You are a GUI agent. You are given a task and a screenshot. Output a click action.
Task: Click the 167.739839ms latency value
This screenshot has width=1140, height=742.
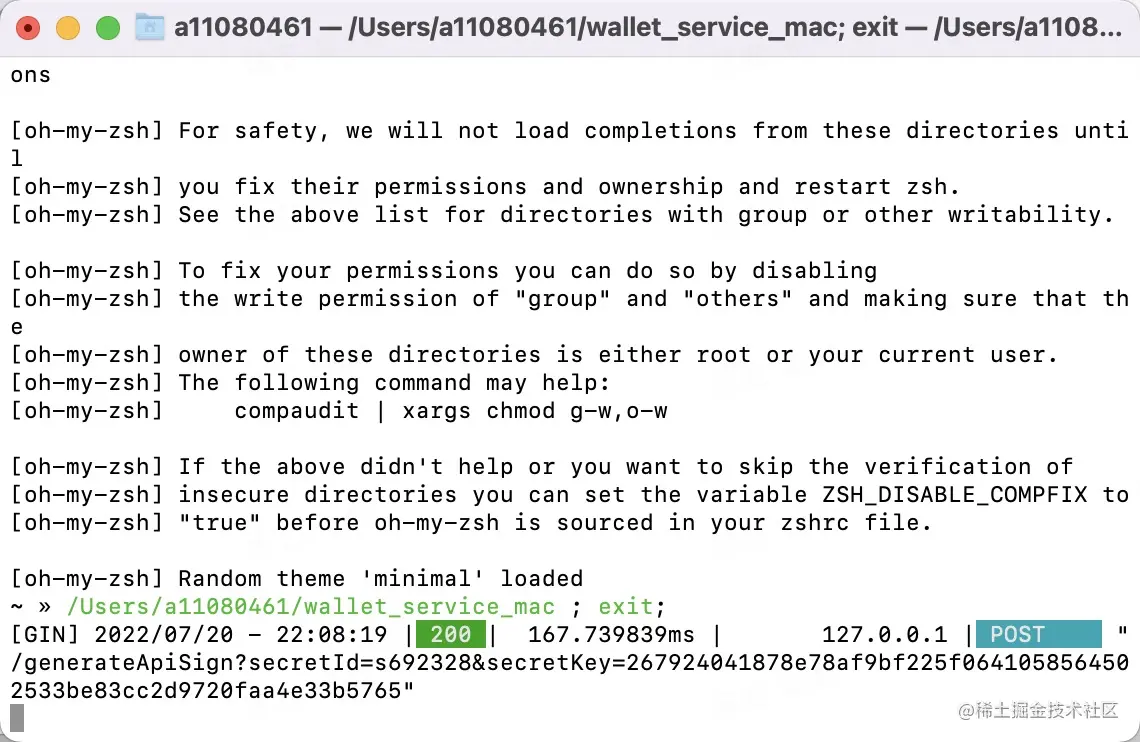tap(611, 634)
